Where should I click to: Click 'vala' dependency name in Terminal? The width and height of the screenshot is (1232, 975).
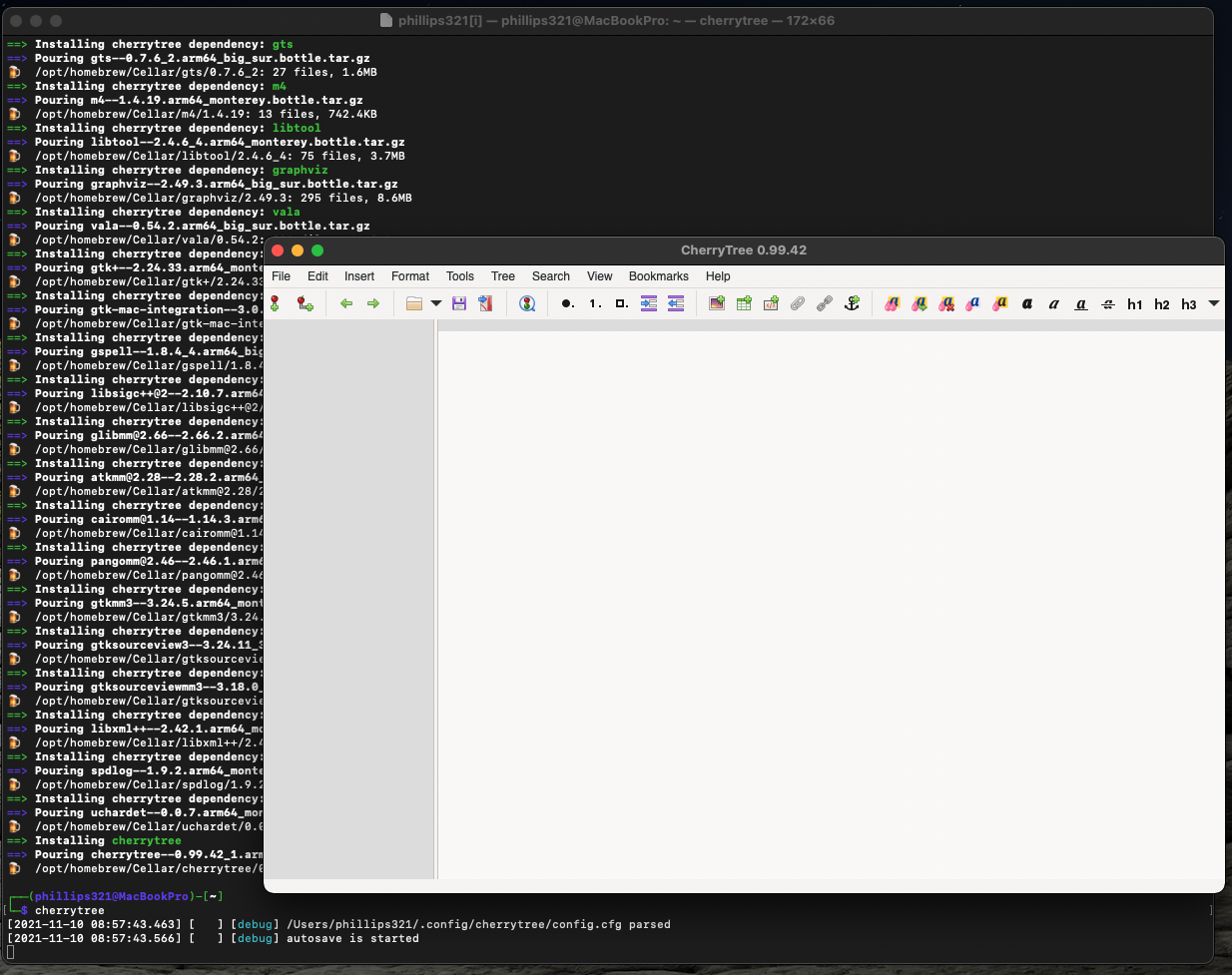point(287,212)
